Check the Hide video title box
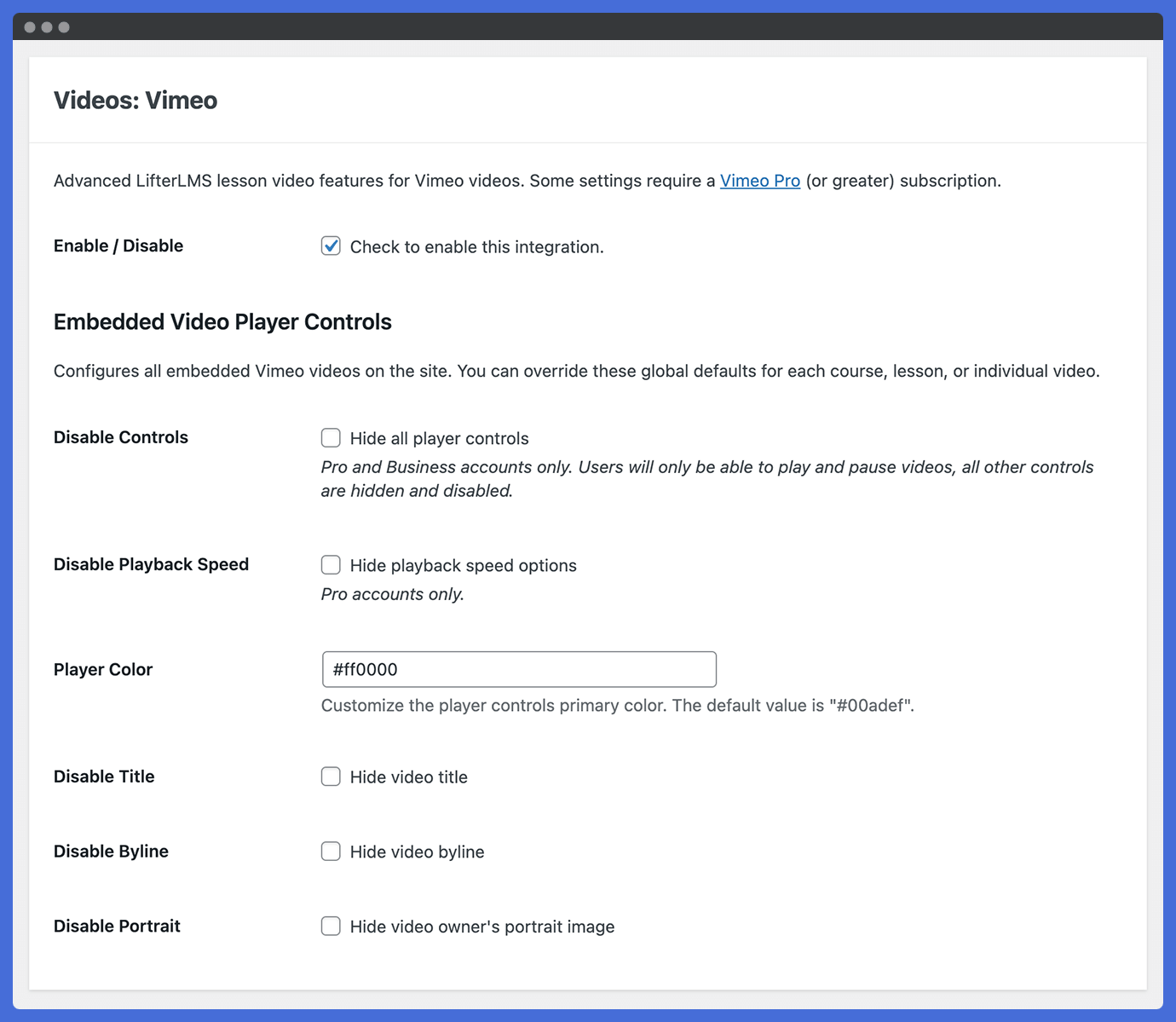The image size is (1176, 1022). (x=331, y=777)
